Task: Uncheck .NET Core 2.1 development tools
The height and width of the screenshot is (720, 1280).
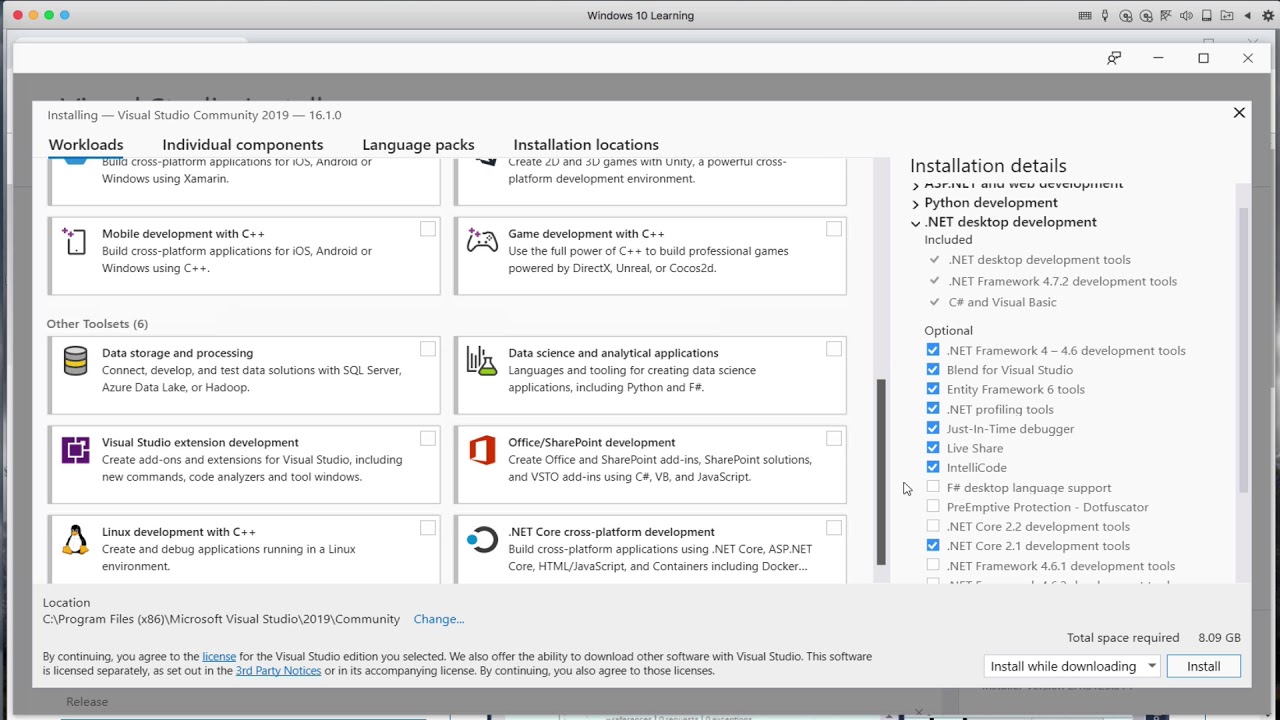Action: 933,546
